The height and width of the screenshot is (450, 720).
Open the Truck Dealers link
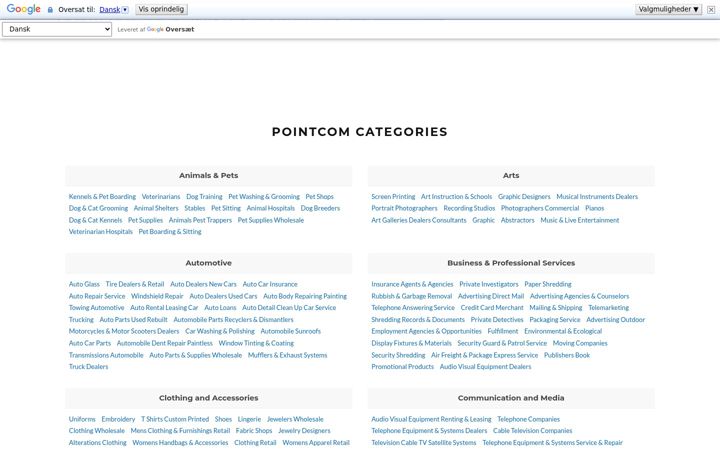89,366
